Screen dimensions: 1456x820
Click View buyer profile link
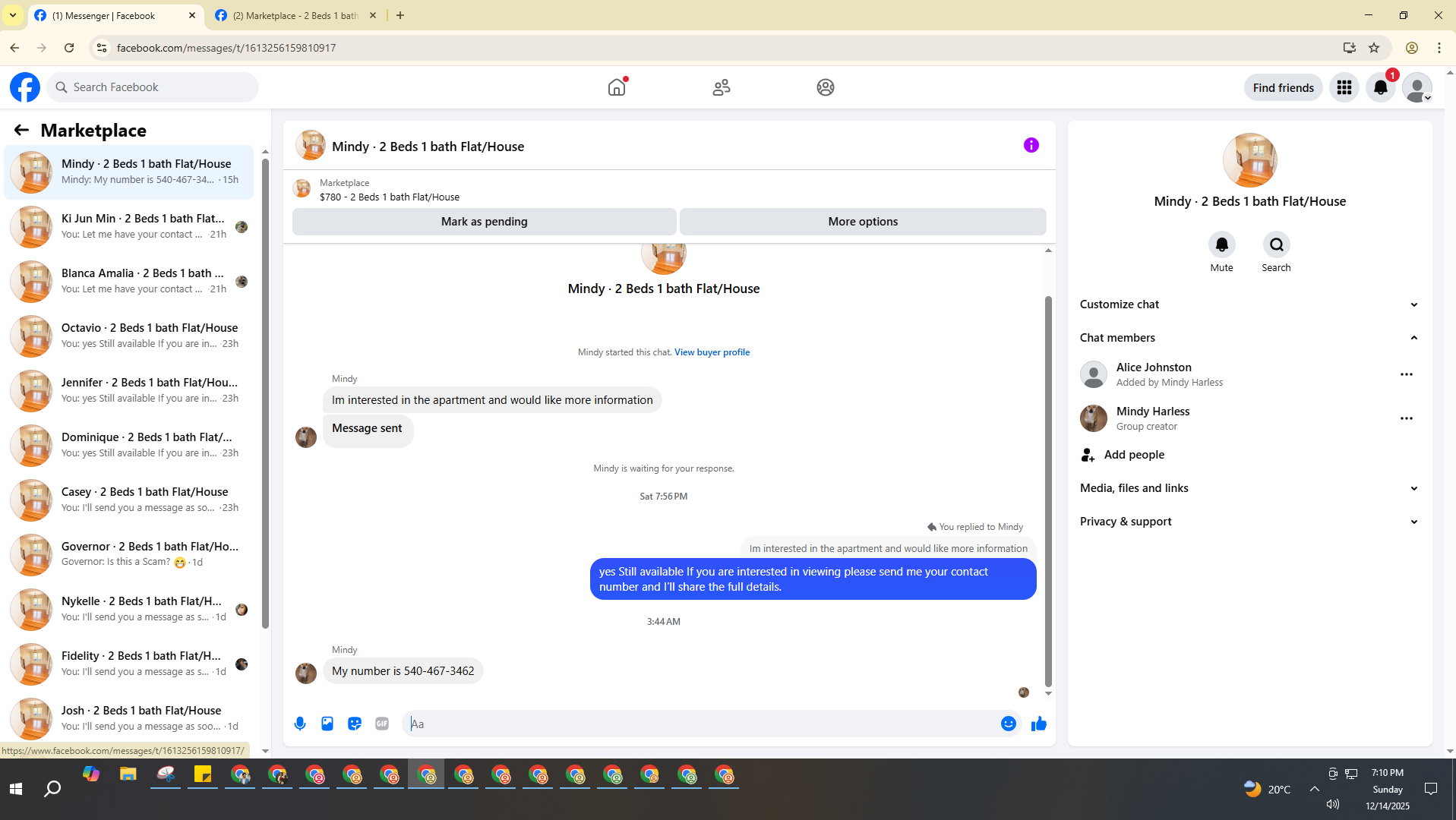click(x=712, y=352)
